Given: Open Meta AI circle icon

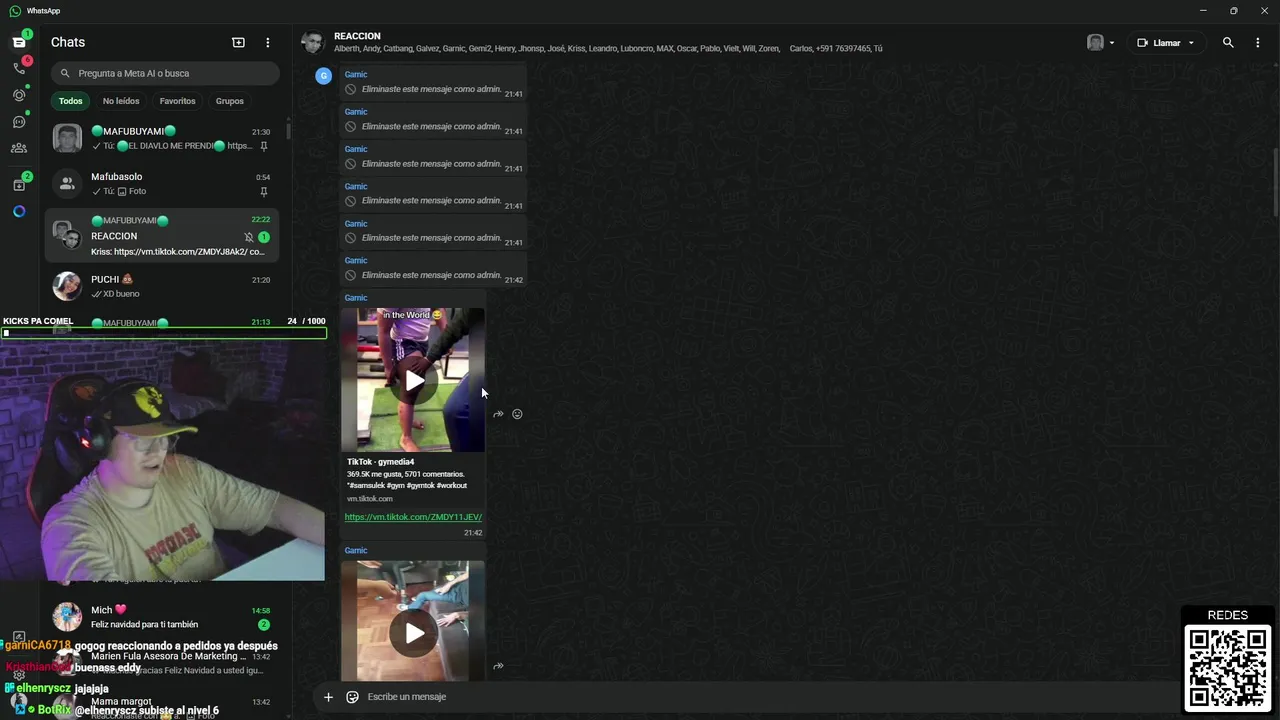Looking at the screenshot, I should click(19, 211).
